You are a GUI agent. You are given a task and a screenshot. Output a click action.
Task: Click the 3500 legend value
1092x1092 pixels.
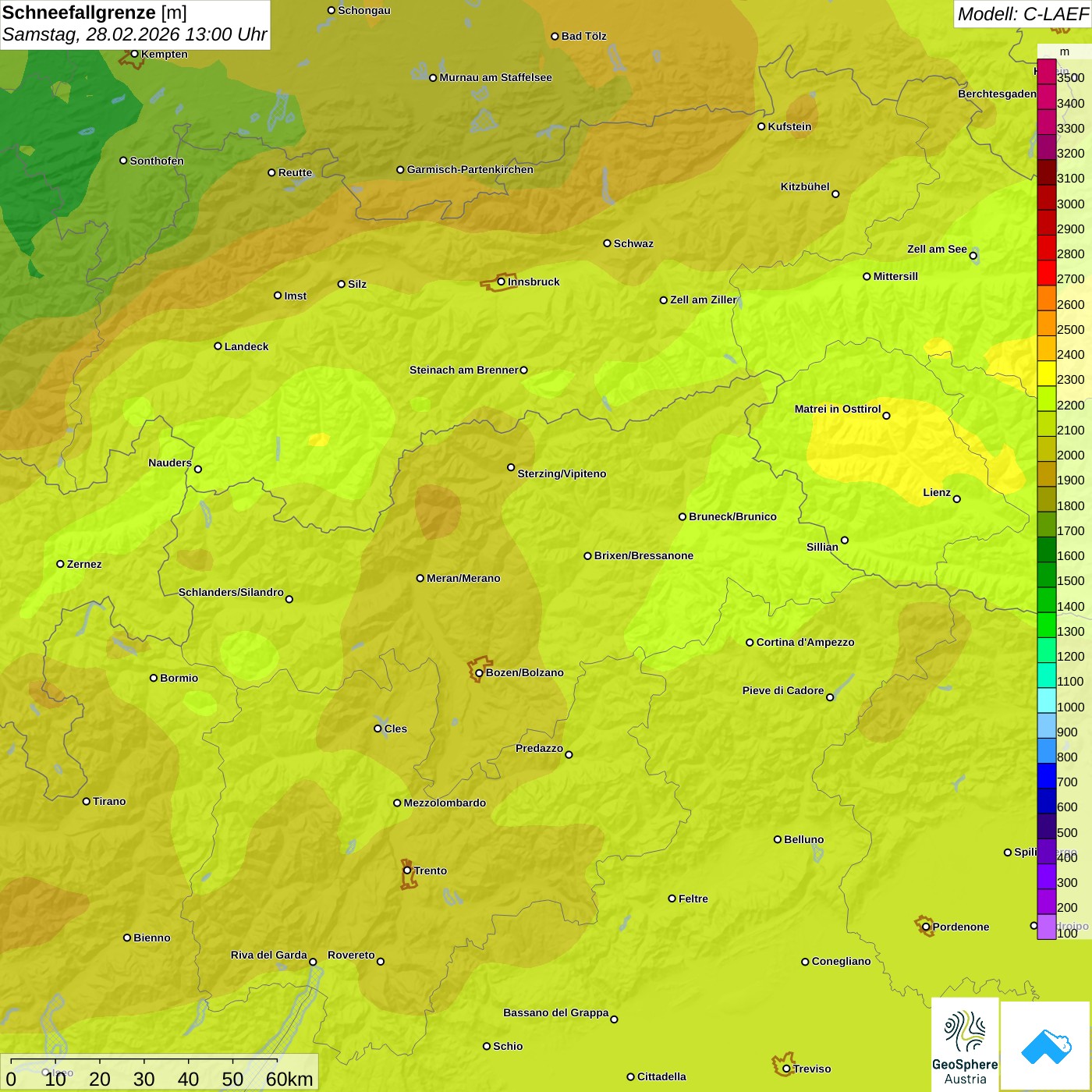(x=1070, y=78)
